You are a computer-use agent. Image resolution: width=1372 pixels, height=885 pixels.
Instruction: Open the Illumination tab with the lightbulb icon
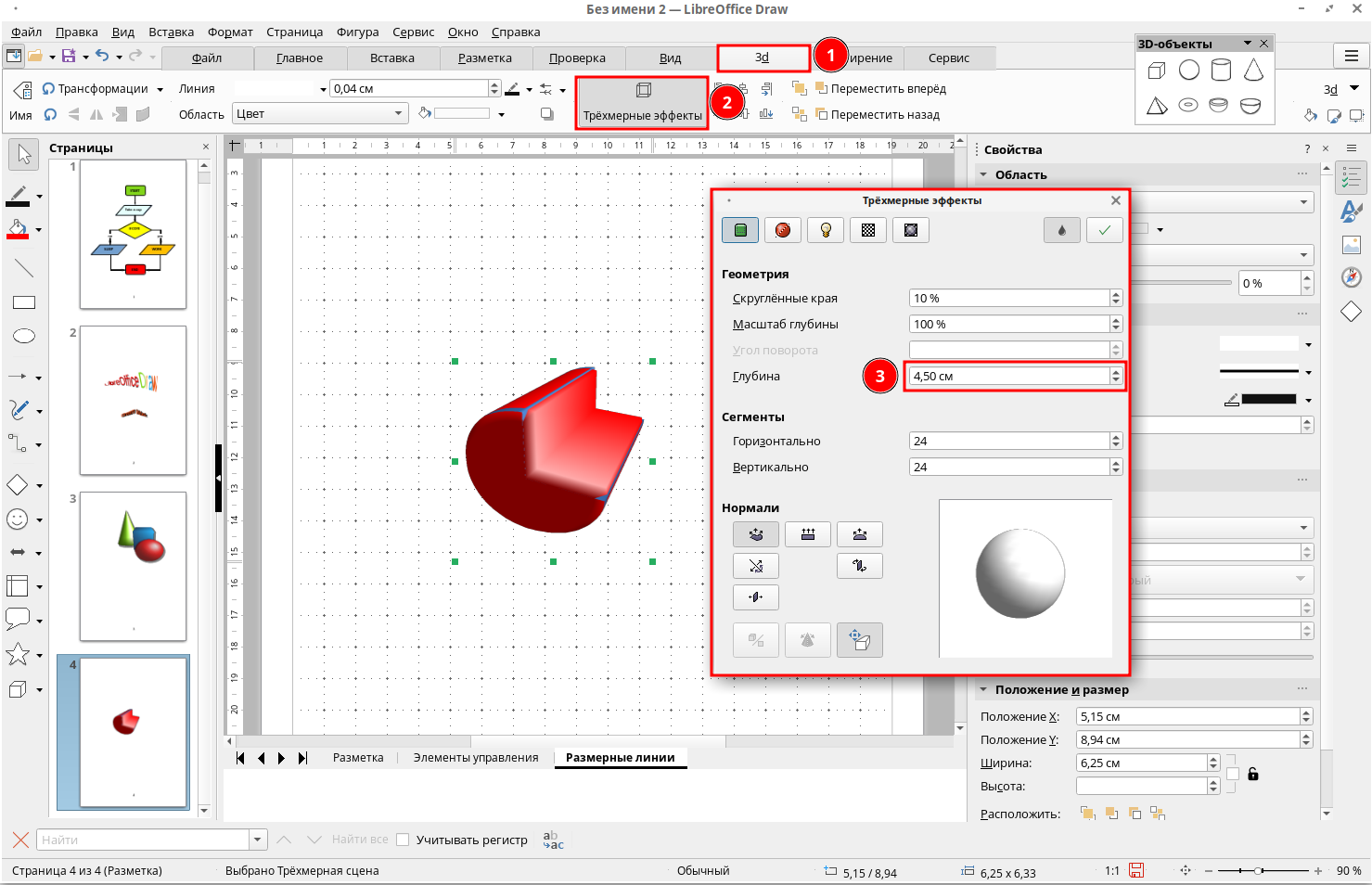(x=826, y=230)
